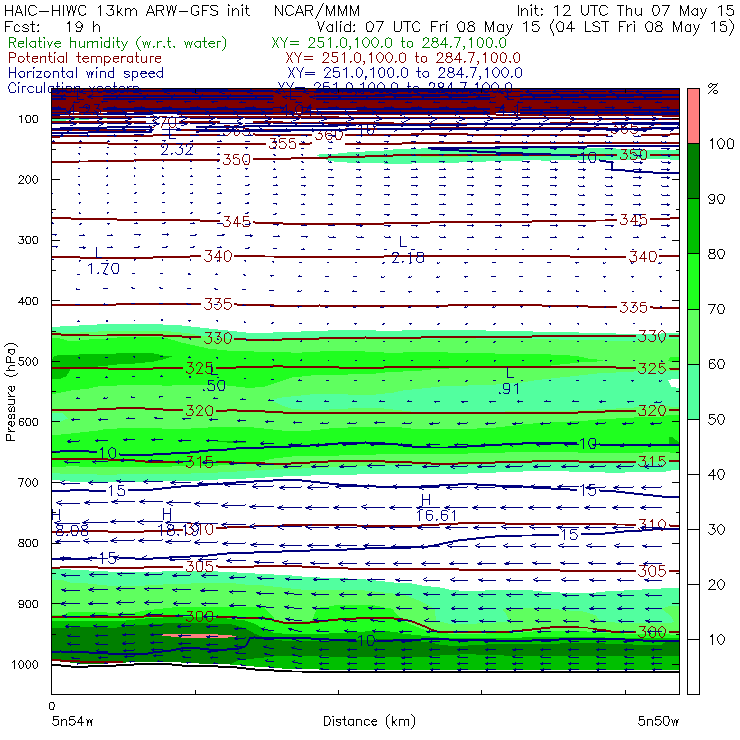The height and width of the screenshot is (740, 740).
Task: Click the white colorbar segment between 40 and 50
Action: click(x=693, y=446)
